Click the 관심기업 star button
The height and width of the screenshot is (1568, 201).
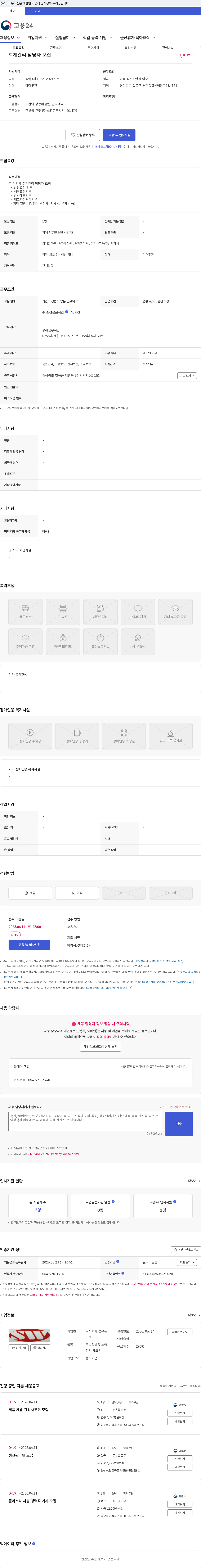(18, 1348)
